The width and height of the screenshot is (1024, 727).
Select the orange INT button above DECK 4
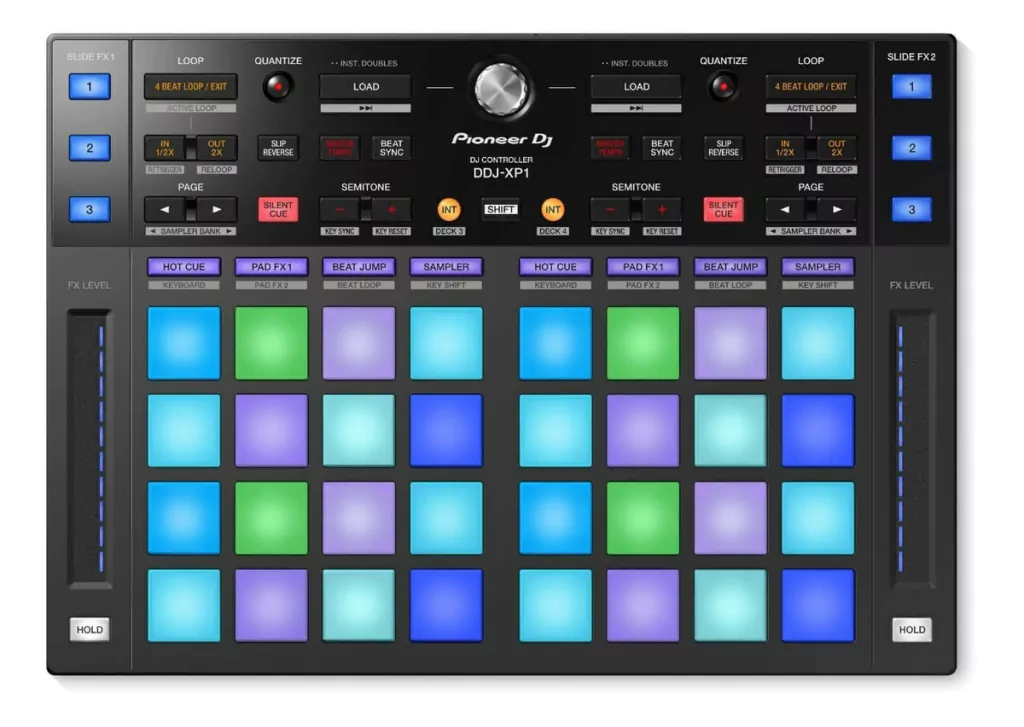[552, 210]
